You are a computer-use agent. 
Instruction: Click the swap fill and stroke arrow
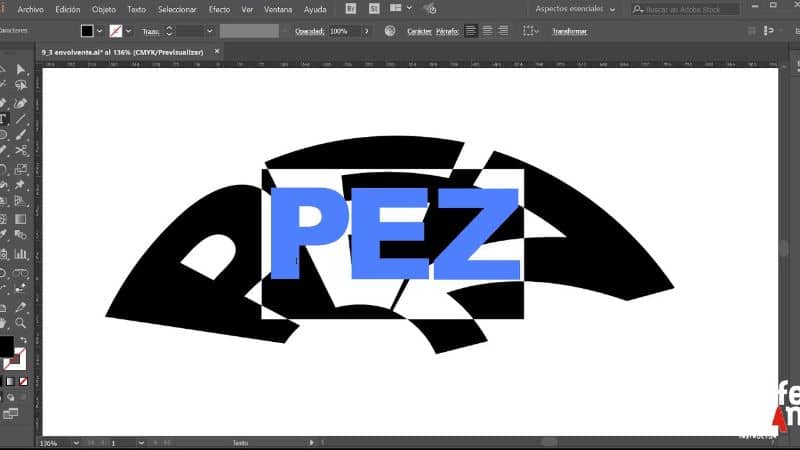tap(23, 340)
